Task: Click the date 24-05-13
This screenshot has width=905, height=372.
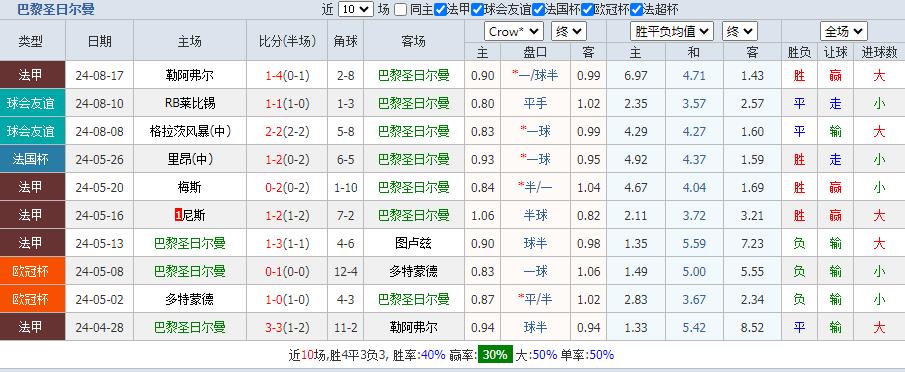Action: pyautogui.click(x=100, y=243)
